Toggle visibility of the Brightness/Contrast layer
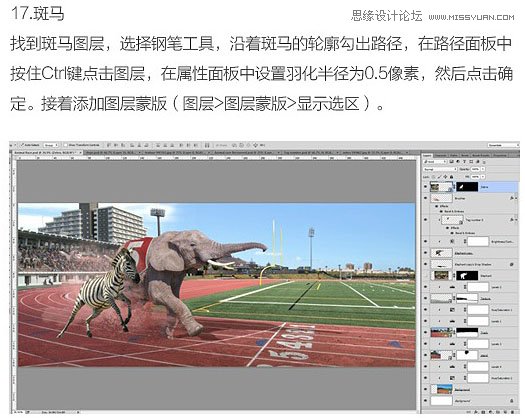The width and height of the screenshot is (525, 418). click(425, 241)
